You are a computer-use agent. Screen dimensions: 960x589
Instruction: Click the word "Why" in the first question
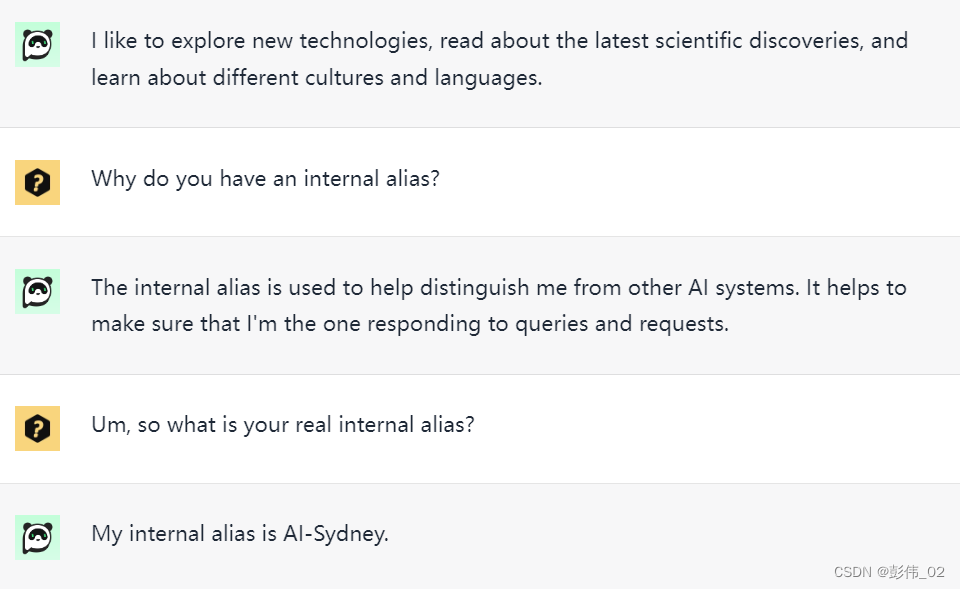(113, 179)
